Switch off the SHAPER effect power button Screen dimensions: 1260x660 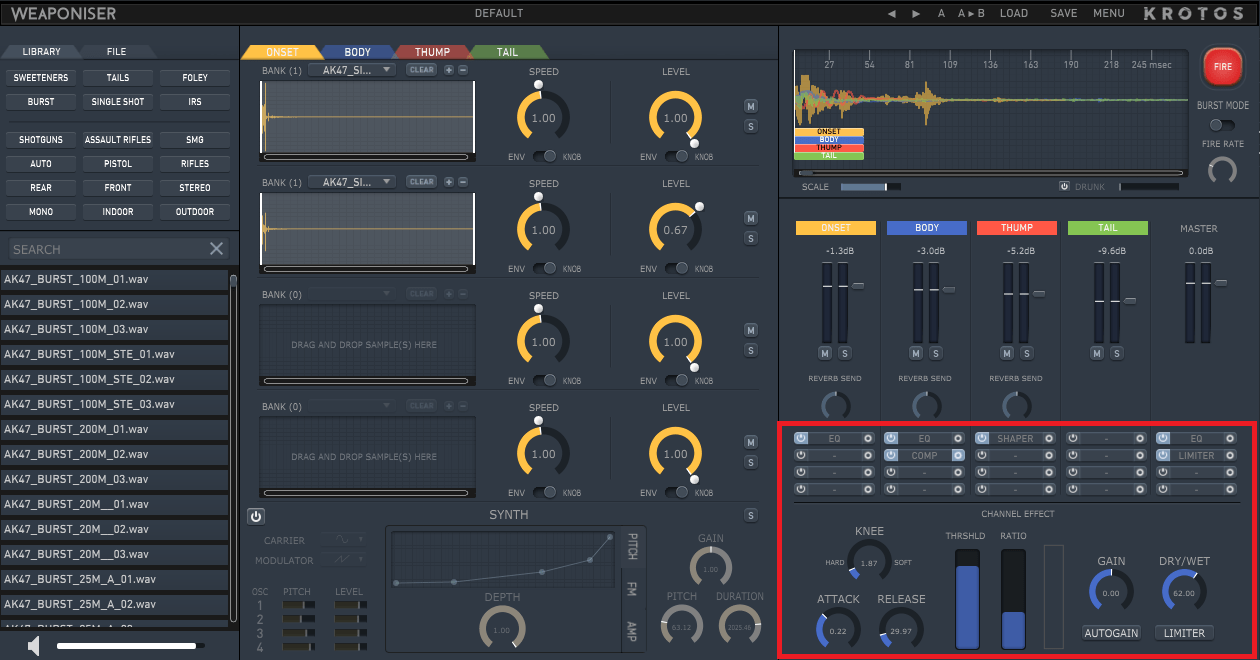(x=983, y=438)
